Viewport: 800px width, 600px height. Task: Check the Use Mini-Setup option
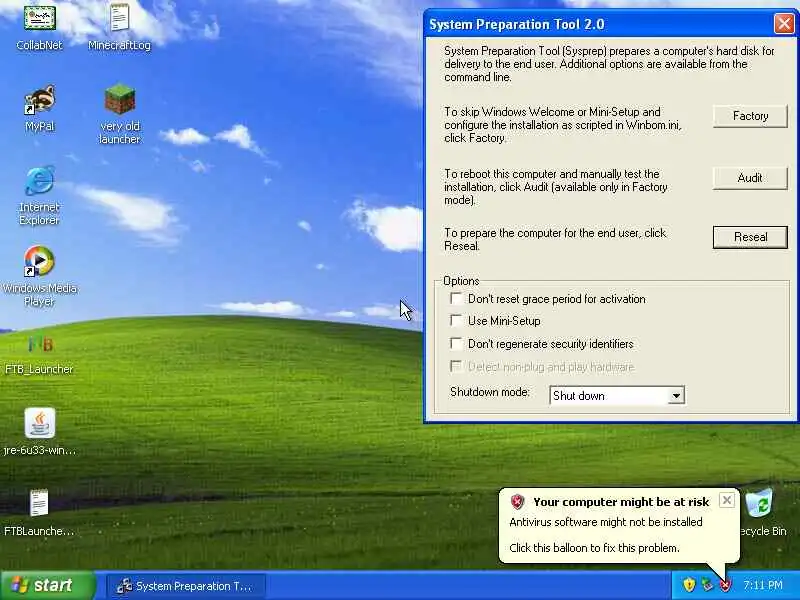pyautogui.click(x=456, y=320)
